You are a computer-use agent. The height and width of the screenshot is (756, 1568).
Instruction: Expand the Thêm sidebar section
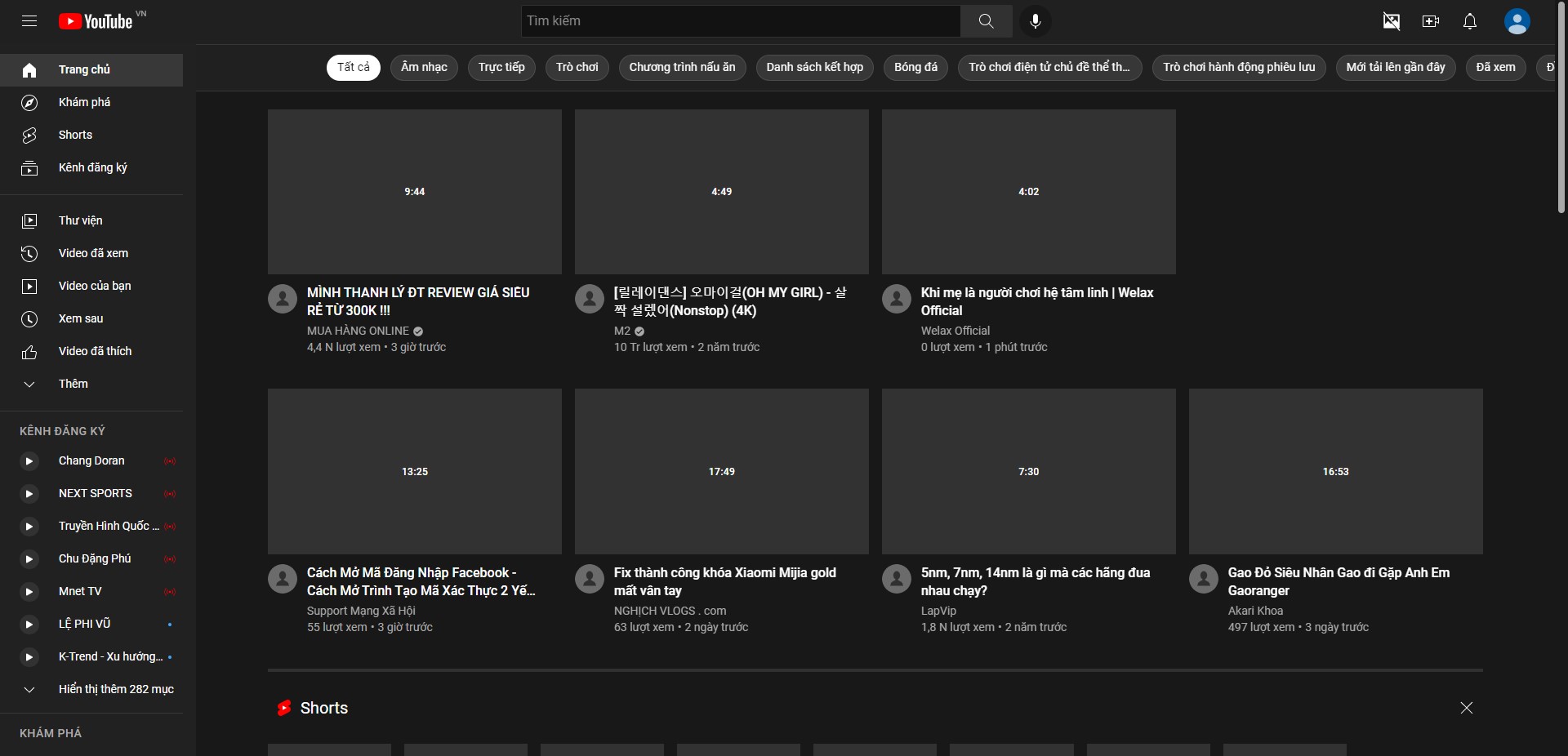[29, 385]
